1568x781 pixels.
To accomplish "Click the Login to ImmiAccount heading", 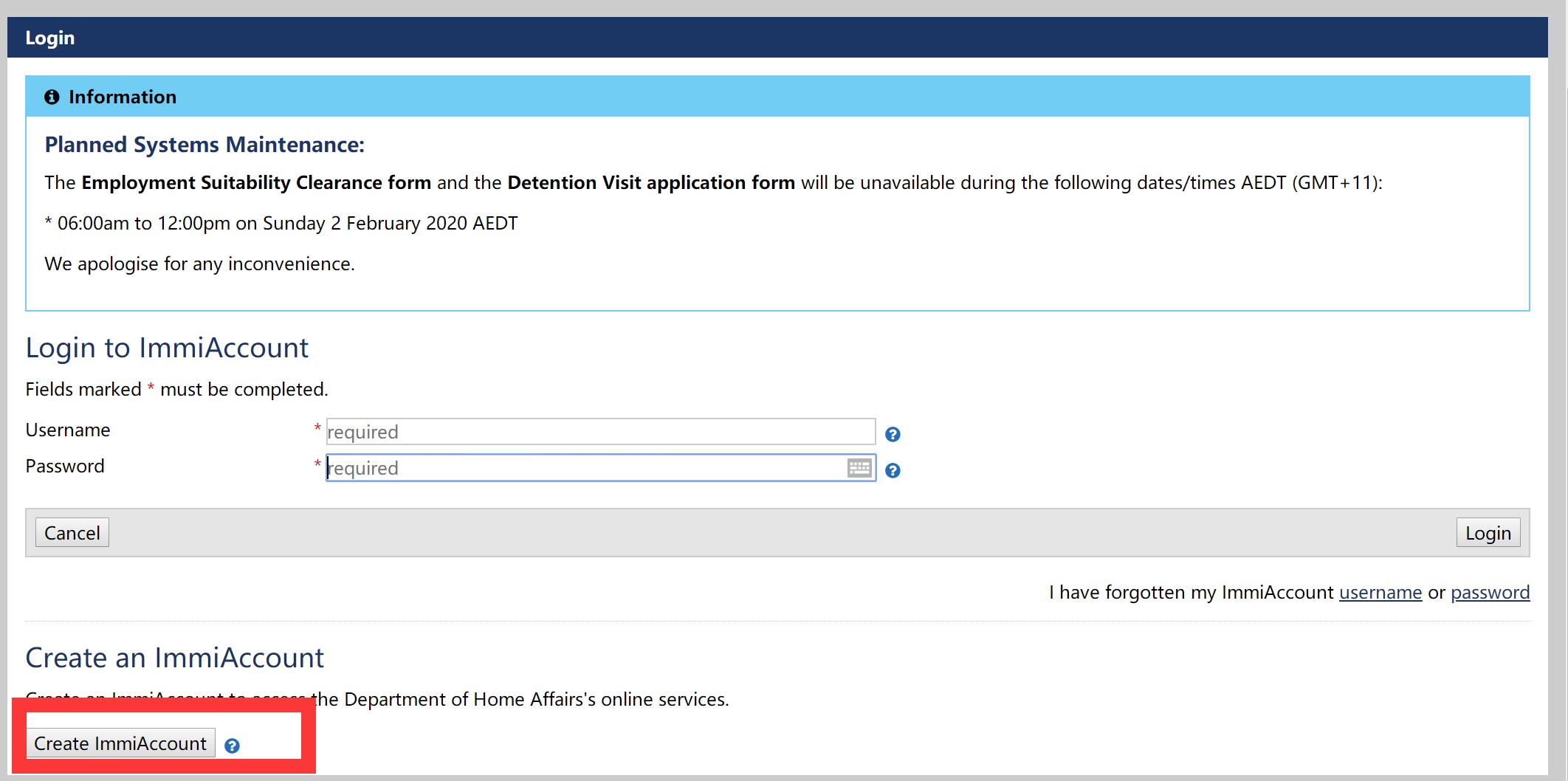I will tap(167, 348).
